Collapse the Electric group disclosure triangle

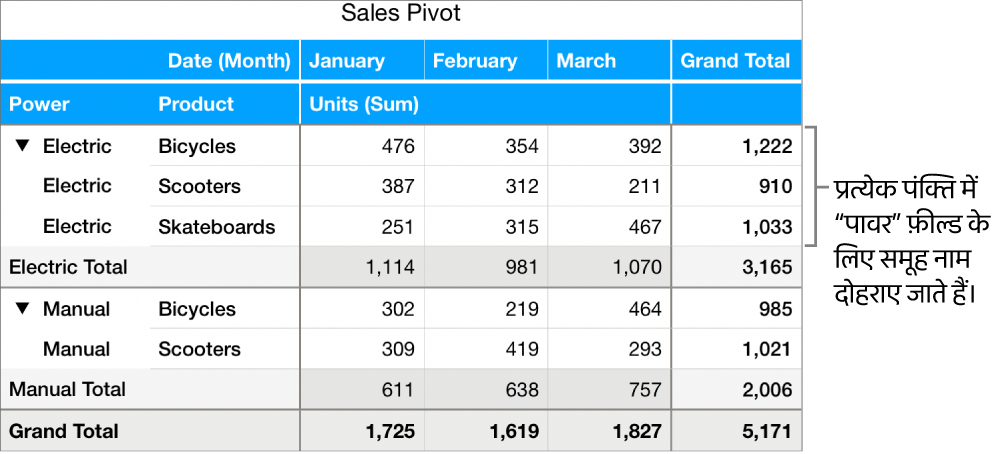coord(22,147)
